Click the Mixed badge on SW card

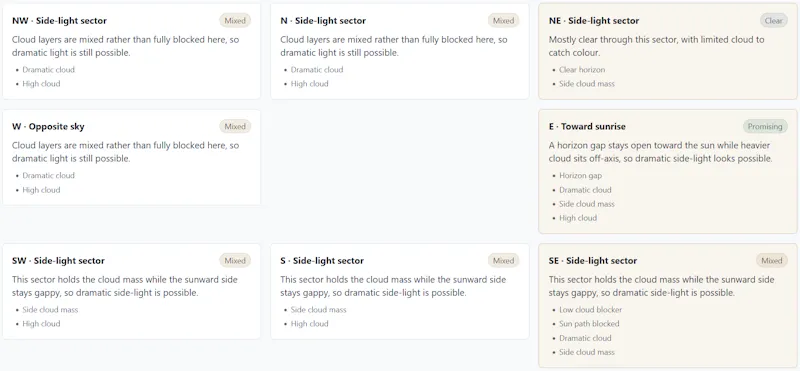point(235,260)
